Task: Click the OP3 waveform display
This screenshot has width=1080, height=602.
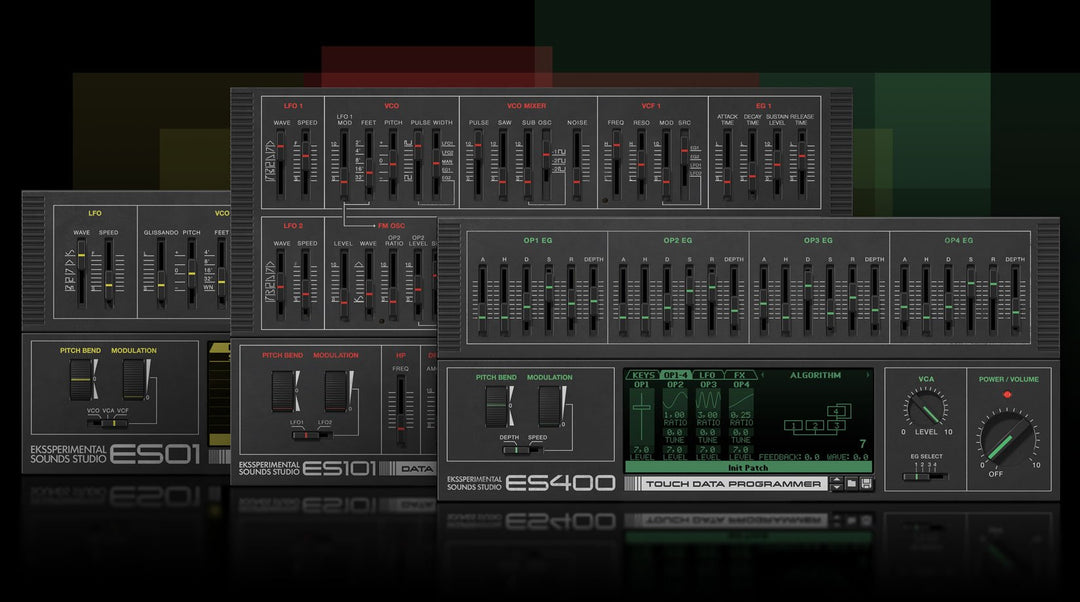Action: point(708,400)
